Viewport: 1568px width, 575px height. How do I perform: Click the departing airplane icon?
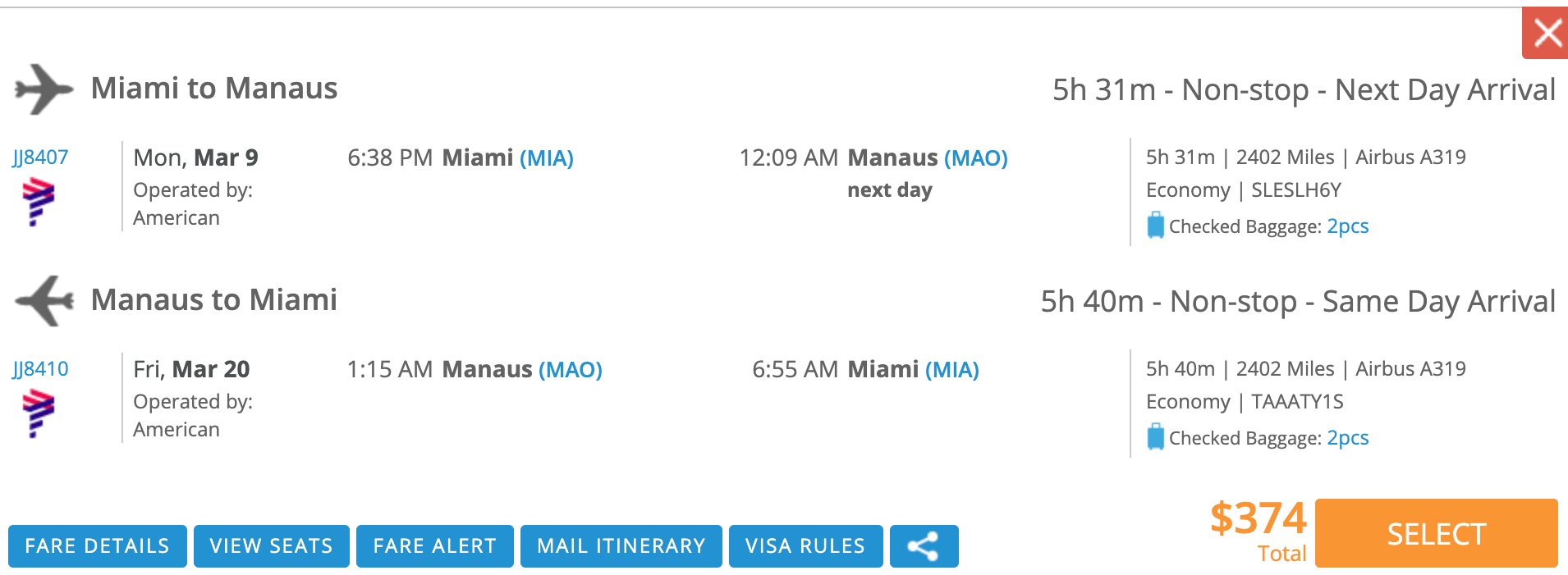44,89
